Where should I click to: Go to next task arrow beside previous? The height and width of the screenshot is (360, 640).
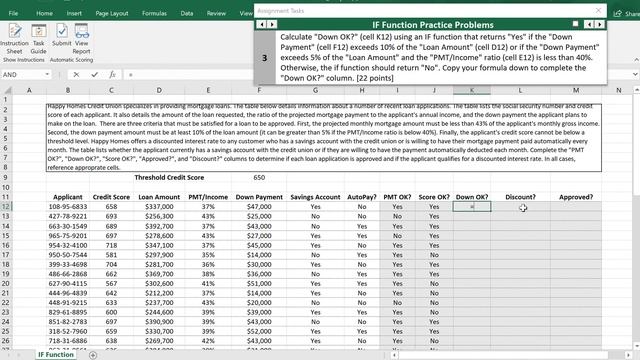pyautogui.click(x=272, y=24)
